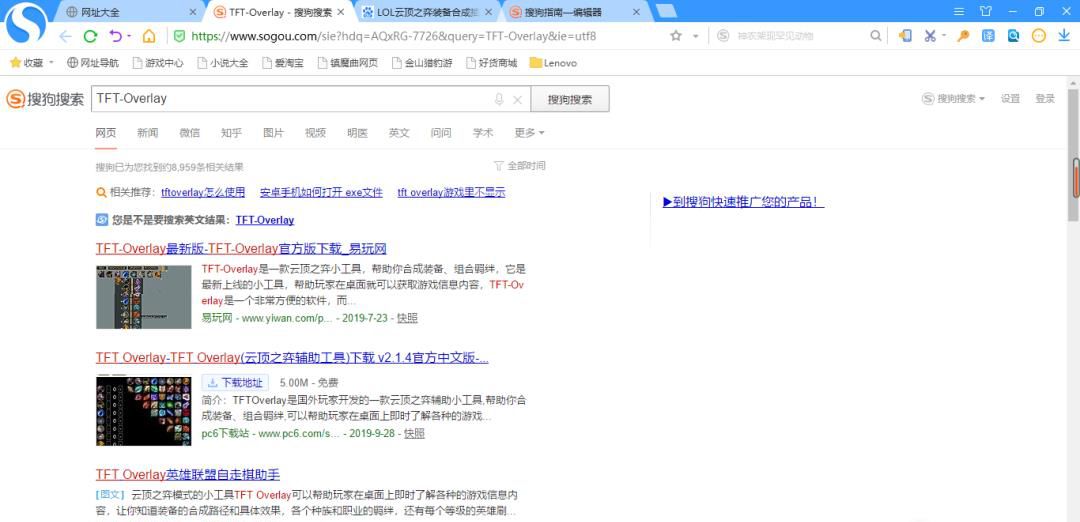This screenshot has width=1080, height=522.
Task: Open the TFT Overlay英雄联盟自走棋助手 result
Action: (x=188, y=475)
